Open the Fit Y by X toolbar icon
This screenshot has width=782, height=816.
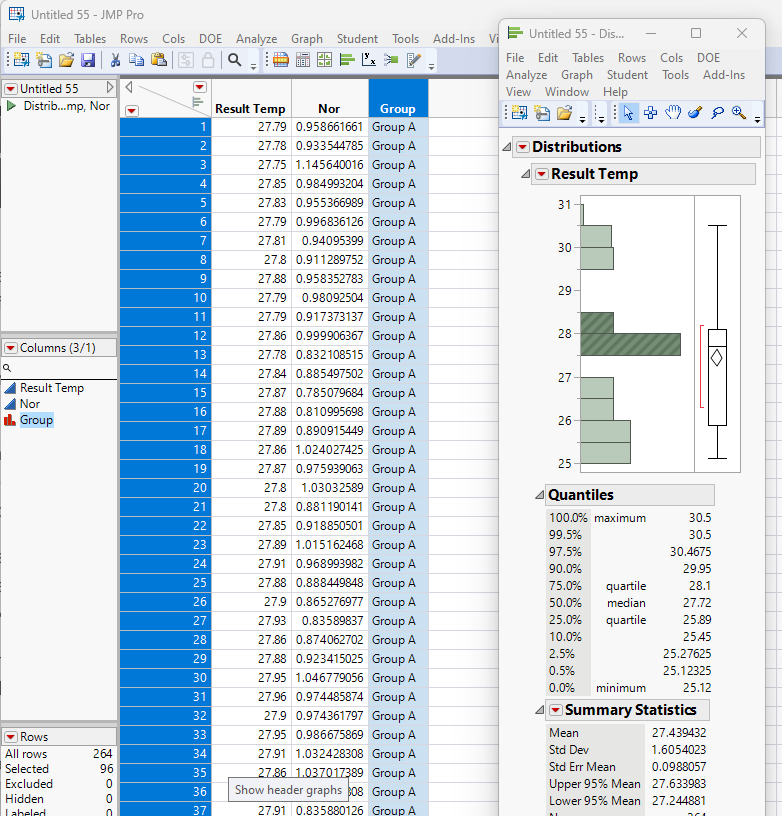tap(369, 61)
